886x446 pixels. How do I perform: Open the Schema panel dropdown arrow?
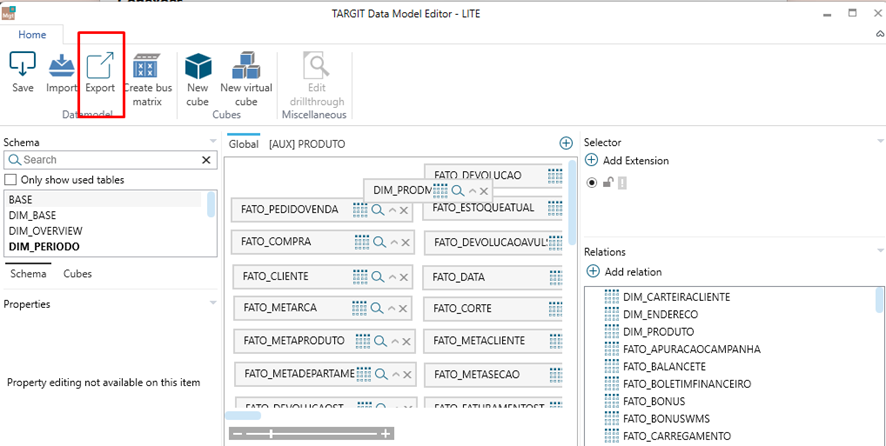coord(213,141)
